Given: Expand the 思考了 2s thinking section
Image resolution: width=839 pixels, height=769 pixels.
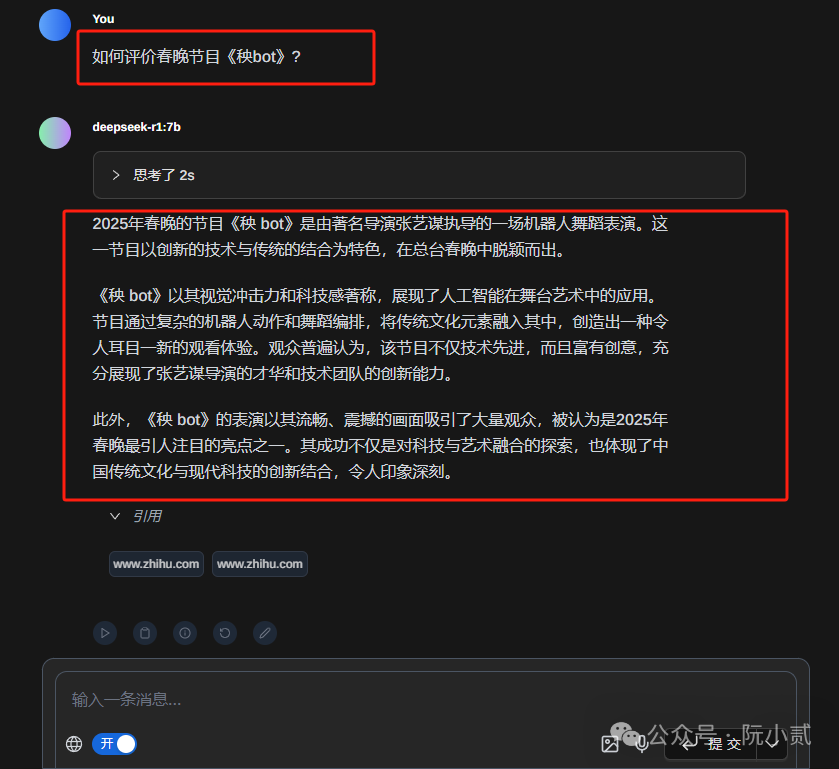Looking at the screenshot, I should point(419,175).
